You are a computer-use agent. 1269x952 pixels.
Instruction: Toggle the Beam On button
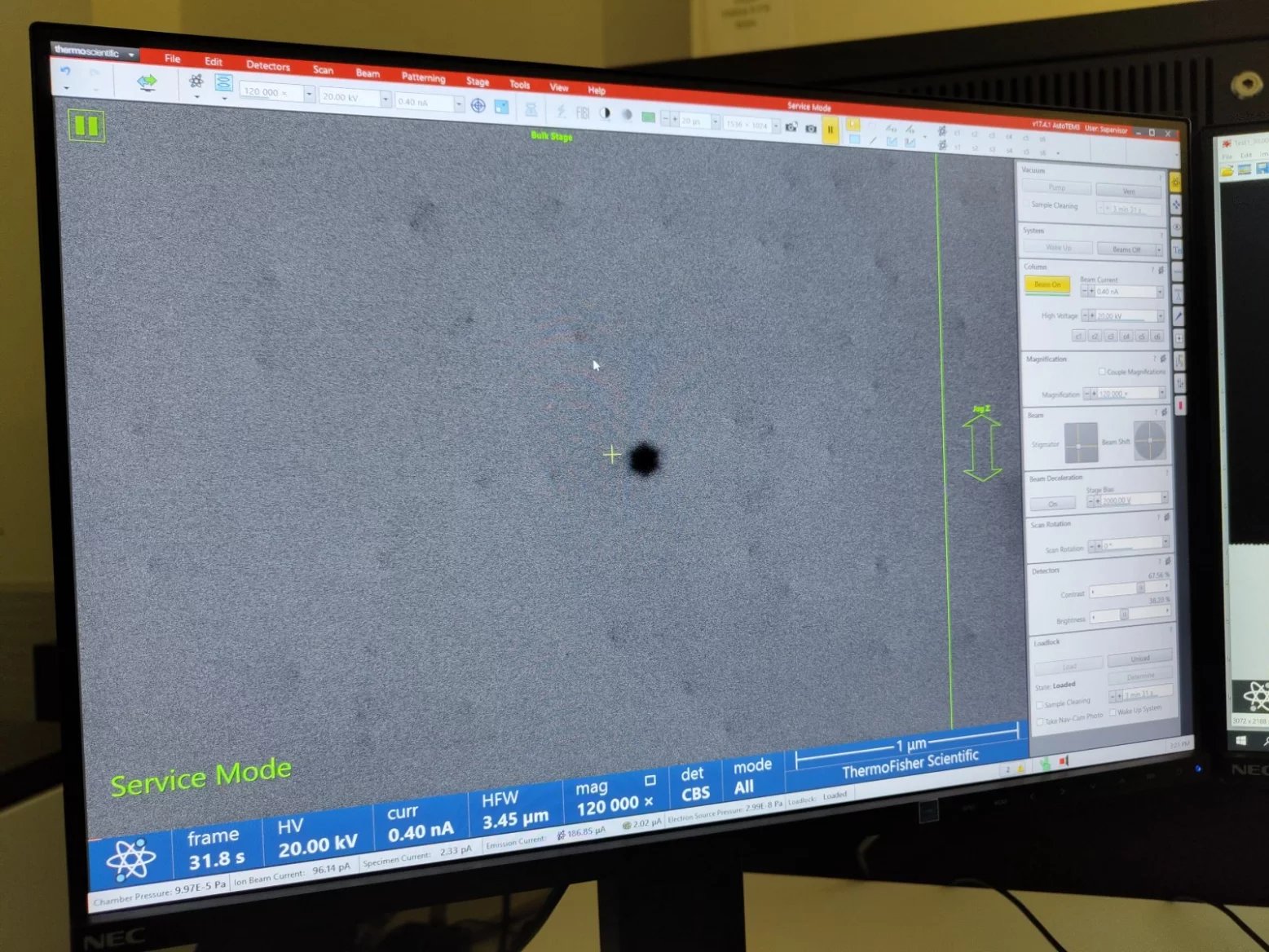point(1047,285)
